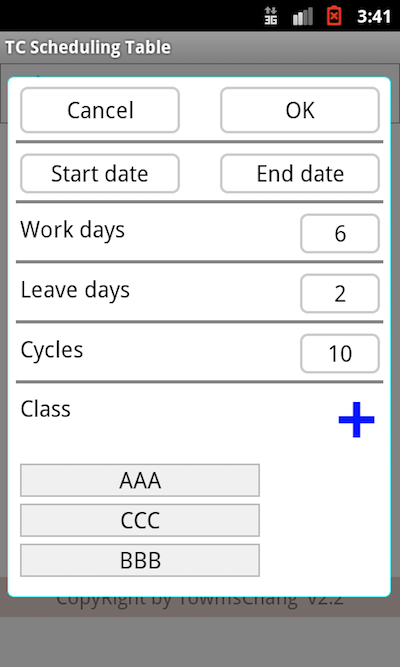The width and height of the screenshot is (400, 667).
Task: Tap the Class section label
Action: pyautogui.click(x=46, y=409)
